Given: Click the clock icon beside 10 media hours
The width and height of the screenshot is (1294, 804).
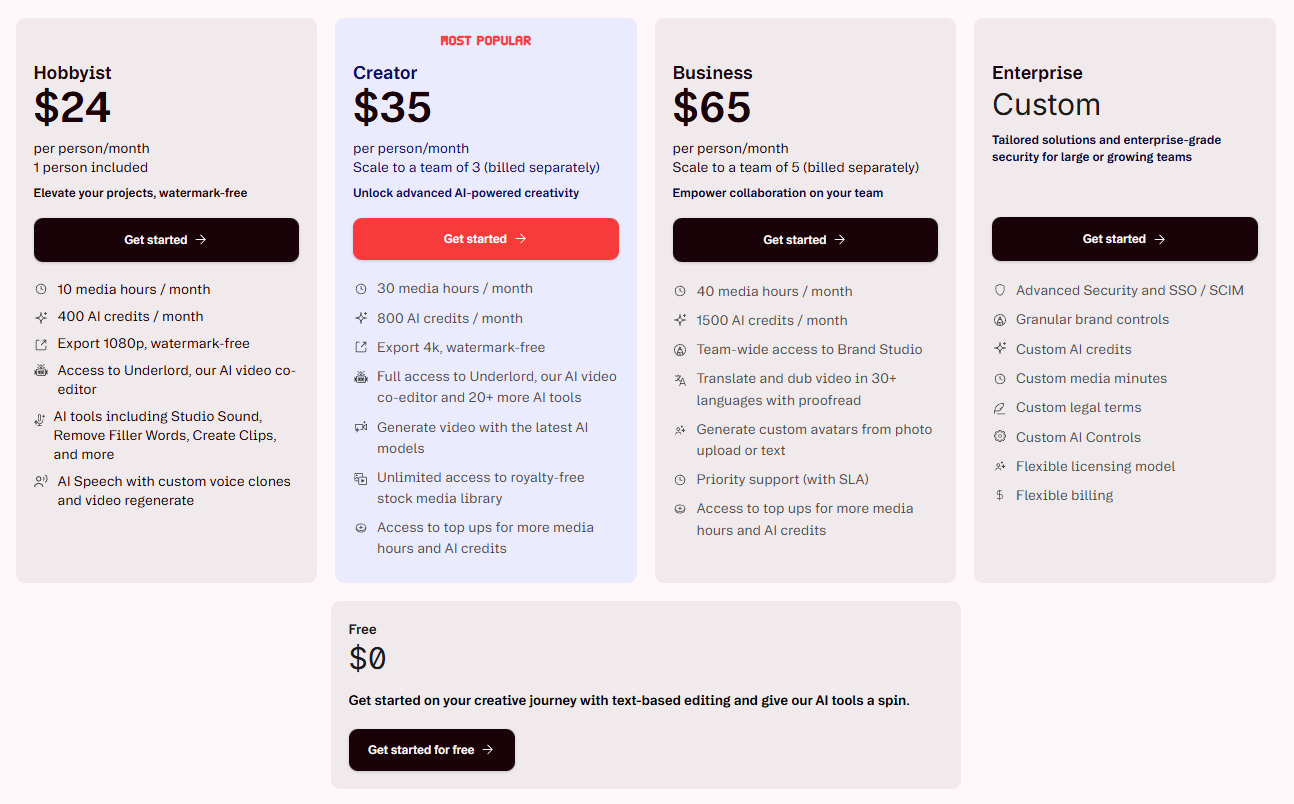Looking at the screenshot, I should coord(41,289).
